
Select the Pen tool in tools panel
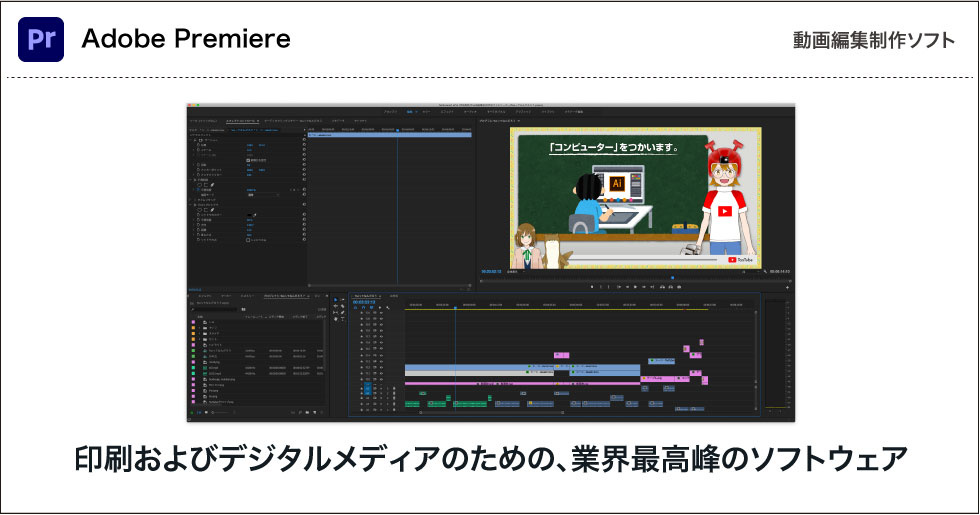pyautogui.click(x=342, y=312)
